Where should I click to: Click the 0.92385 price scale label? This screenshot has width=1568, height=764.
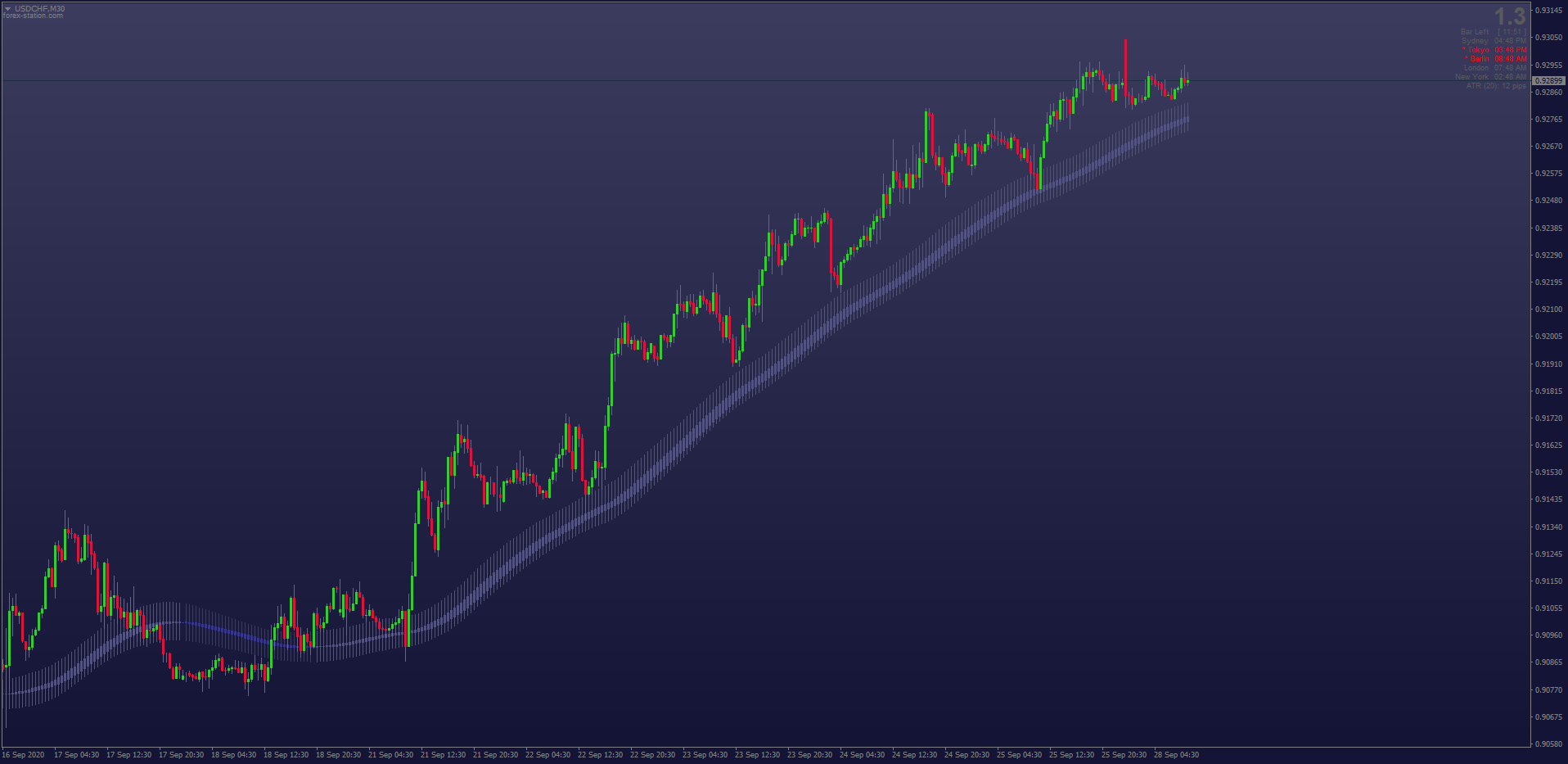[x=1548, y=228]
